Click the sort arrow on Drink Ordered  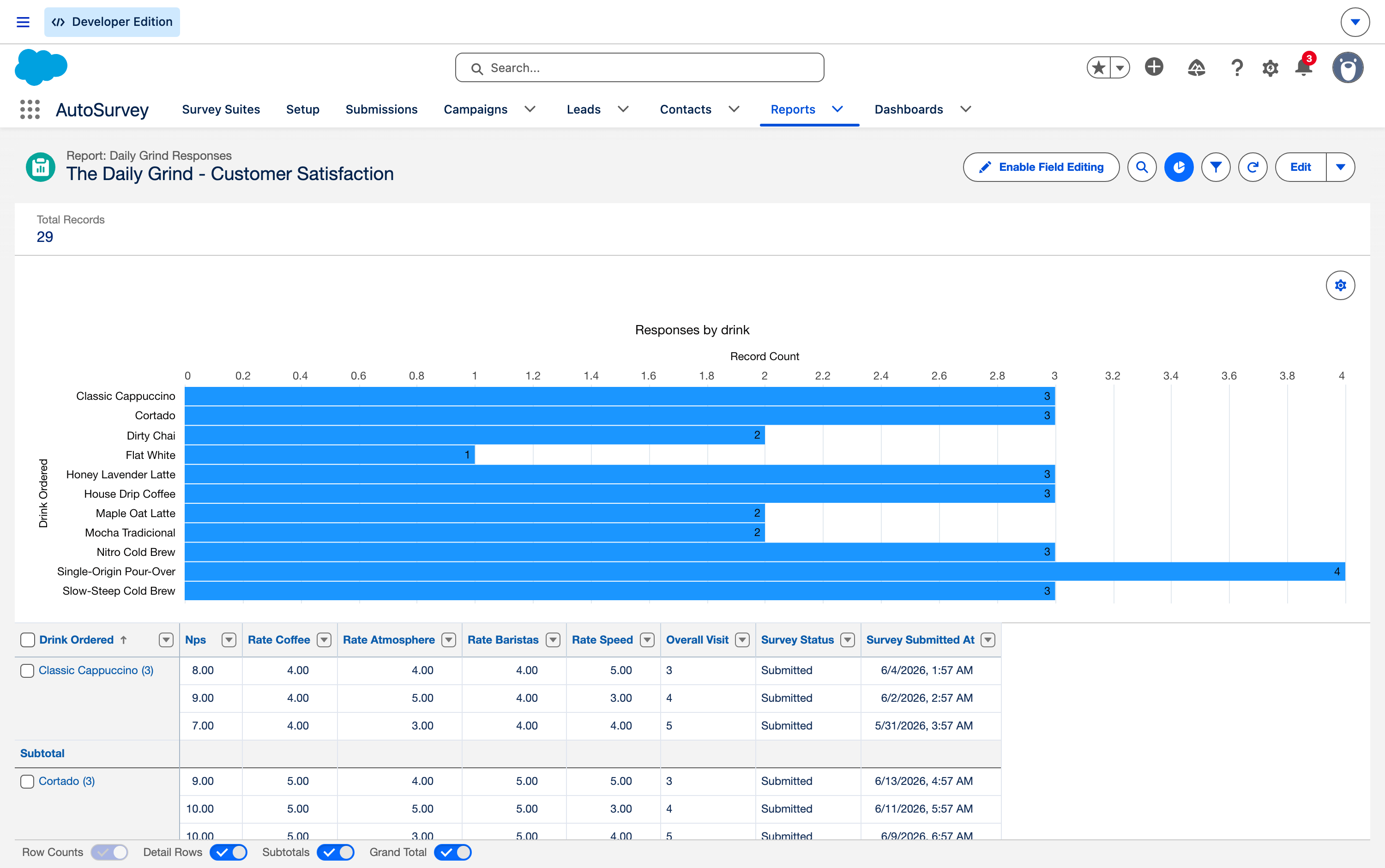click(123, 639)
